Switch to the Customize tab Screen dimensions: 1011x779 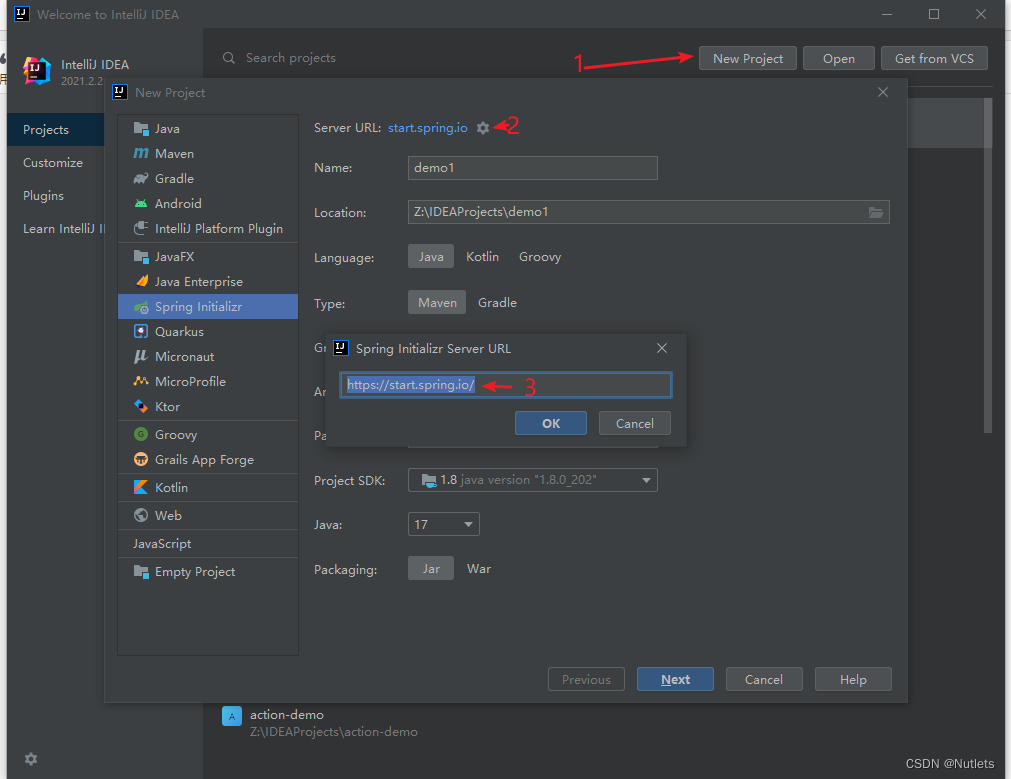coord(51,162)
